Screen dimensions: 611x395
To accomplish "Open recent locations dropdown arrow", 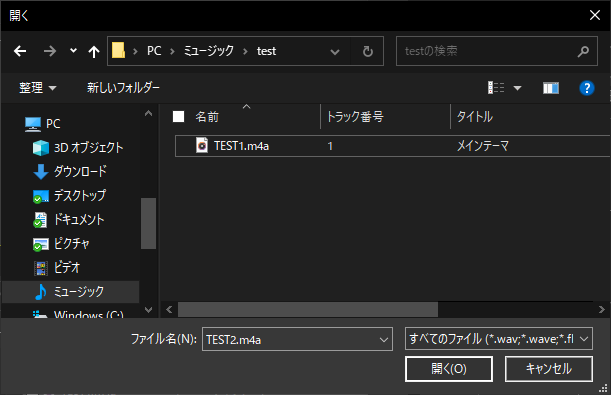I will pyautogui.click(x=73, y=51).
